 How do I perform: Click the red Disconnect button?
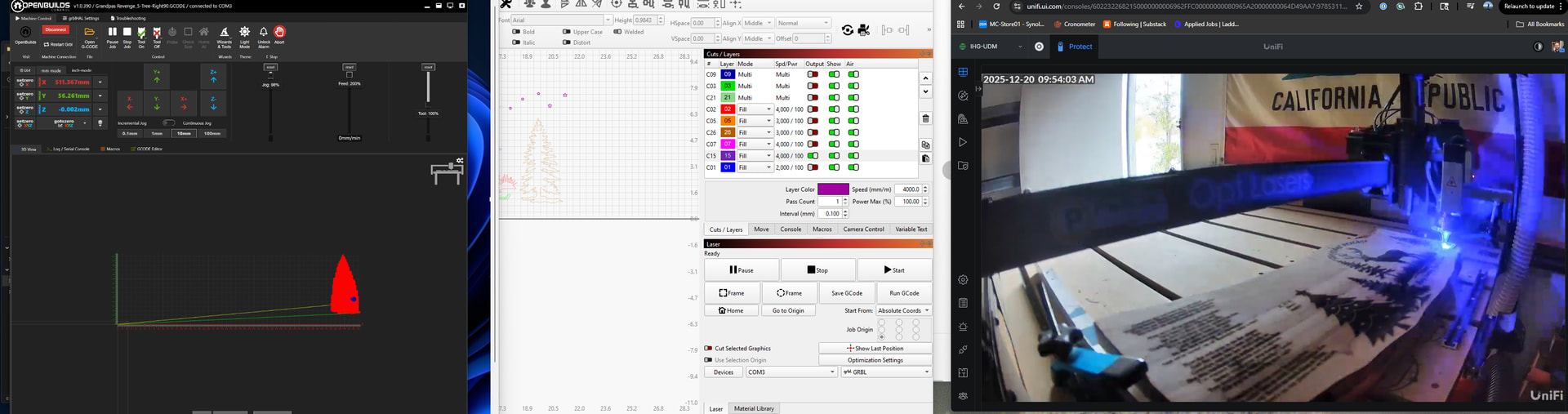56,29
